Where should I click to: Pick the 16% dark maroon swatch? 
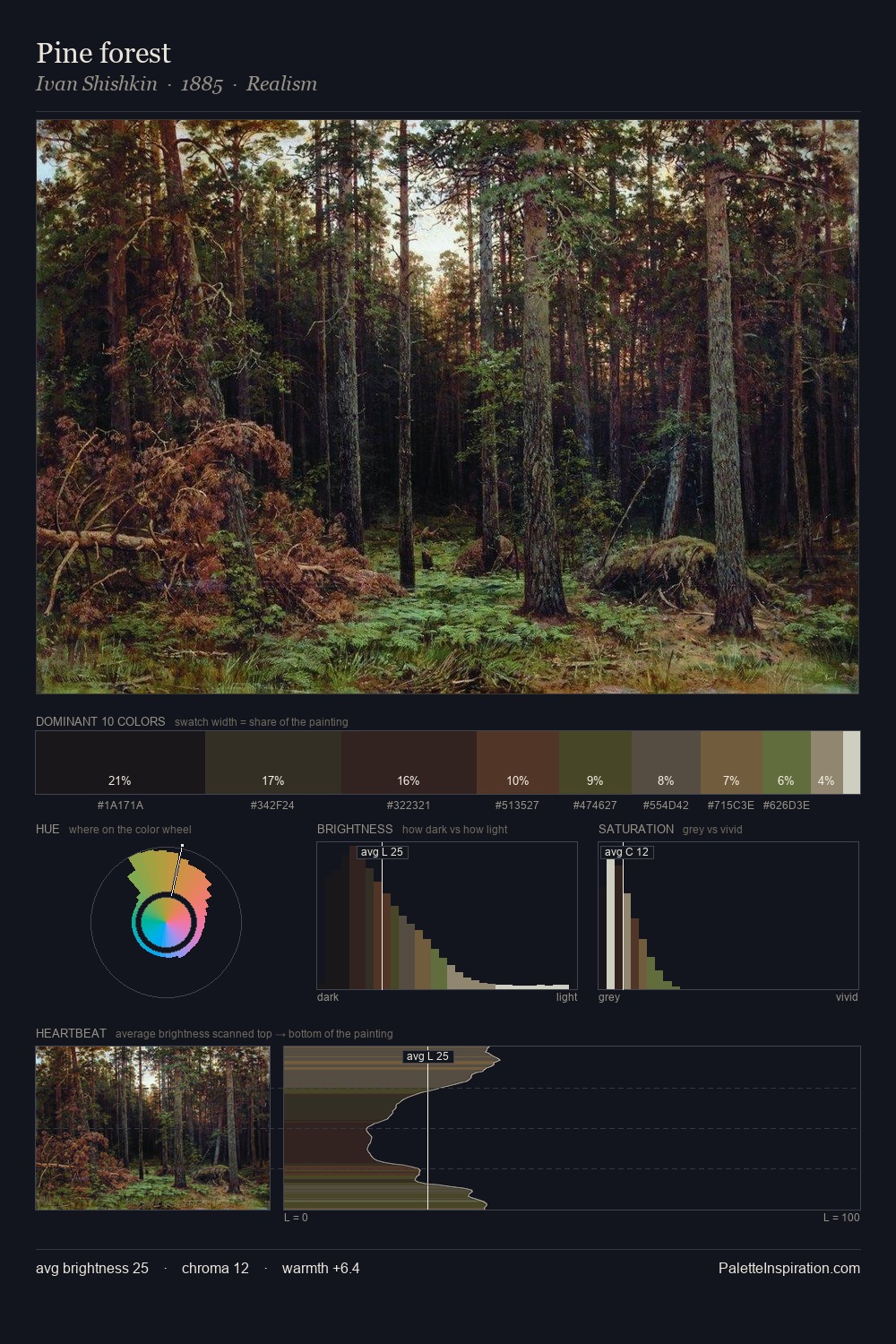coord(409,762)
